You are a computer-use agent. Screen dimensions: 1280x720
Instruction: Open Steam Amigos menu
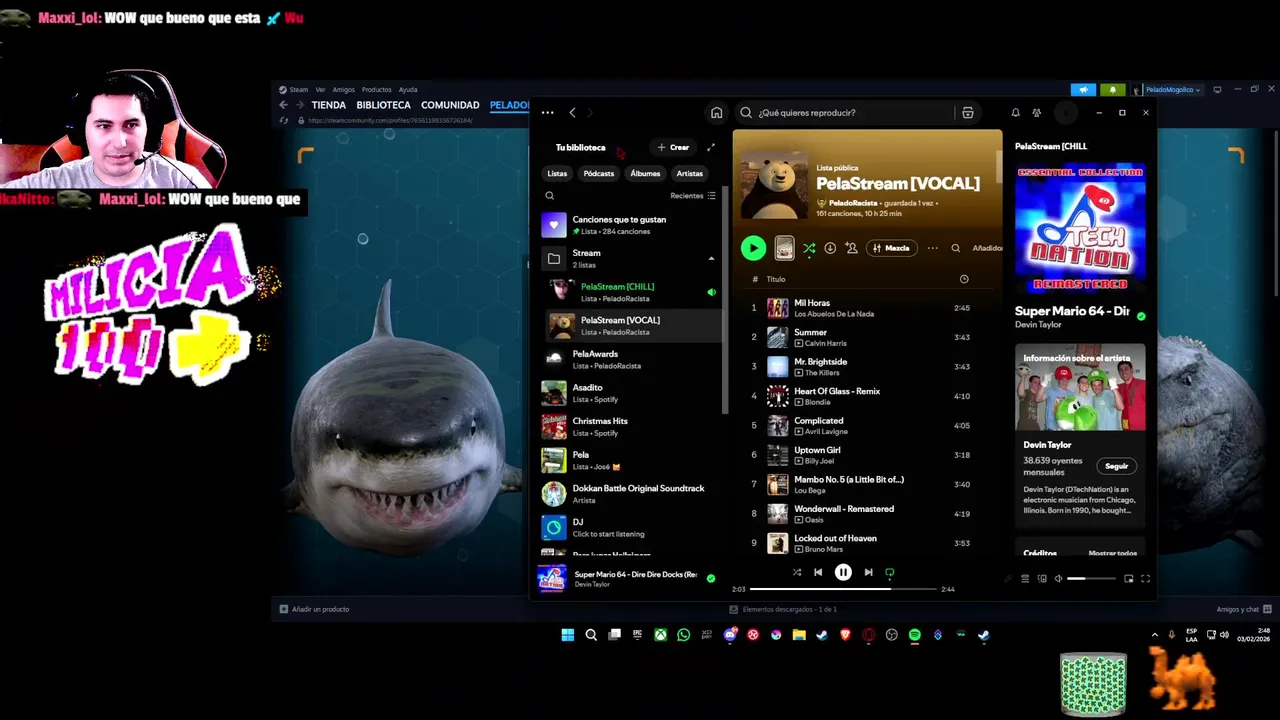[x=343, y=90]
